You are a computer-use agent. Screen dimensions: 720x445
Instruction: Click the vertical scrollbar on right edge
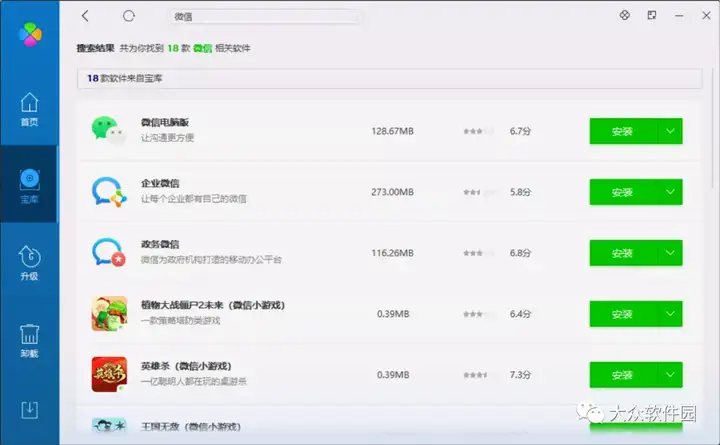point(714,129)
